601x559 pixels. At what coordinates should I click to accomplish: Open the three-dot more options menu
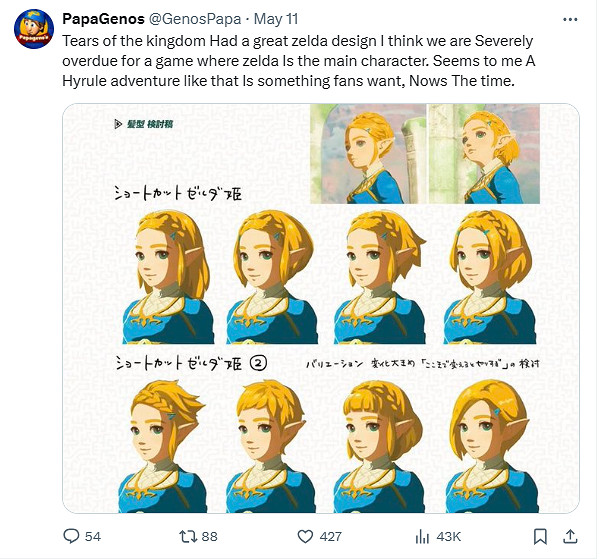pyautogui.click(x=569, y=21)
